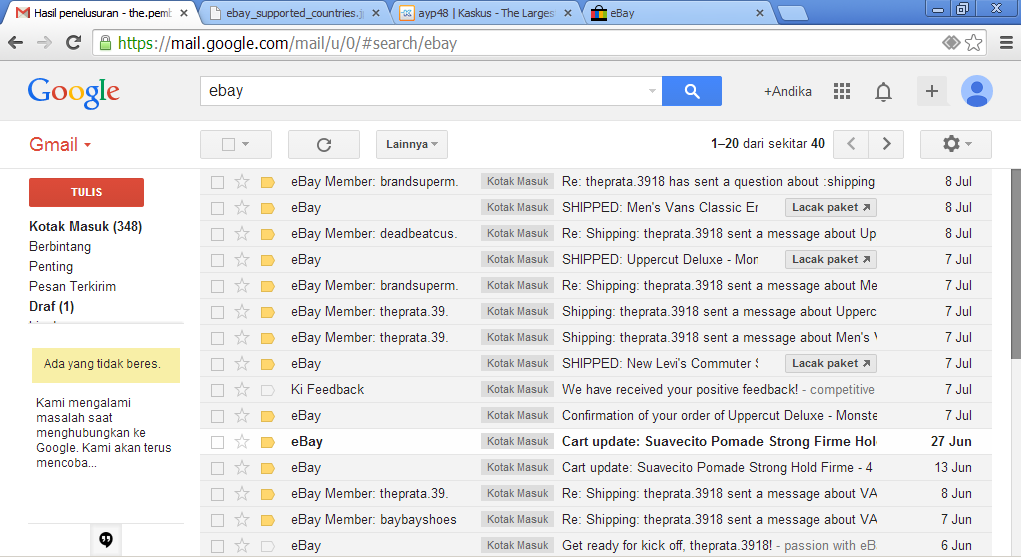Select checkbox for SHIPPED Men's Vans email

coord(217,208)
